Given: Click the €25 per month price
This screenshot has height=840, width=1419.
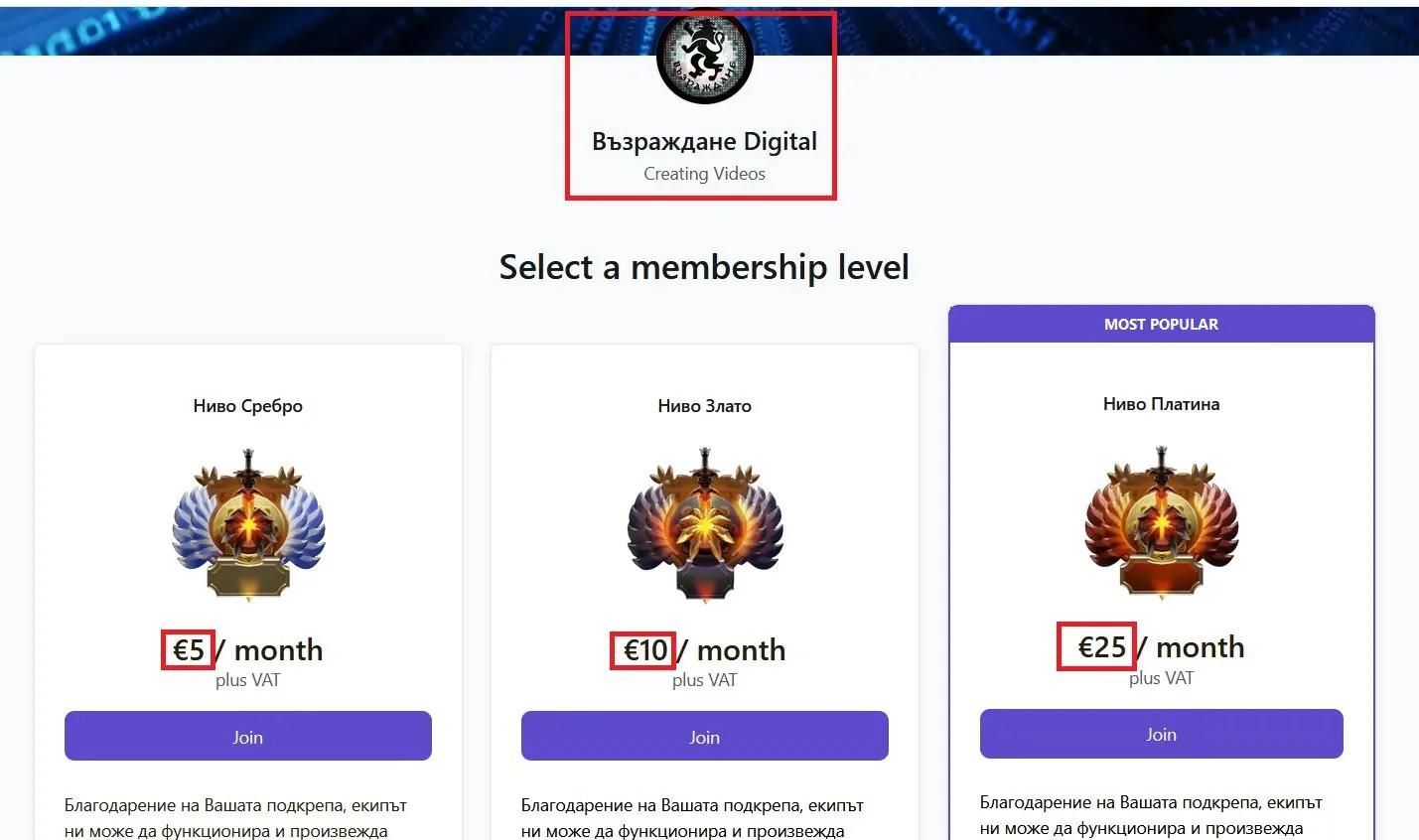Looking at the screenshot, I should point(1096,647).
